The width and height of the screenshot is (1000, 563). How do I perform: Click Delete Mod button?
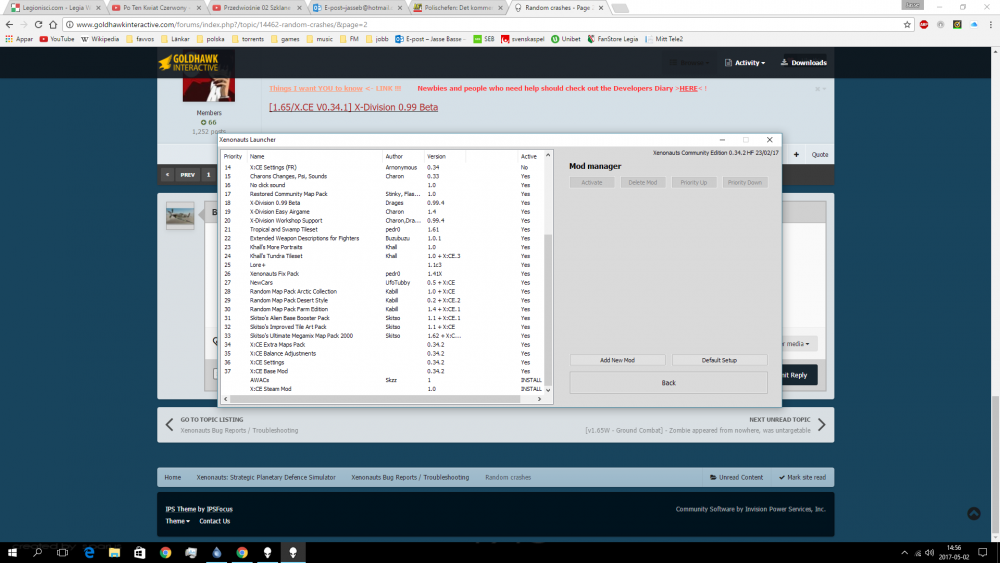coord(643,182)
